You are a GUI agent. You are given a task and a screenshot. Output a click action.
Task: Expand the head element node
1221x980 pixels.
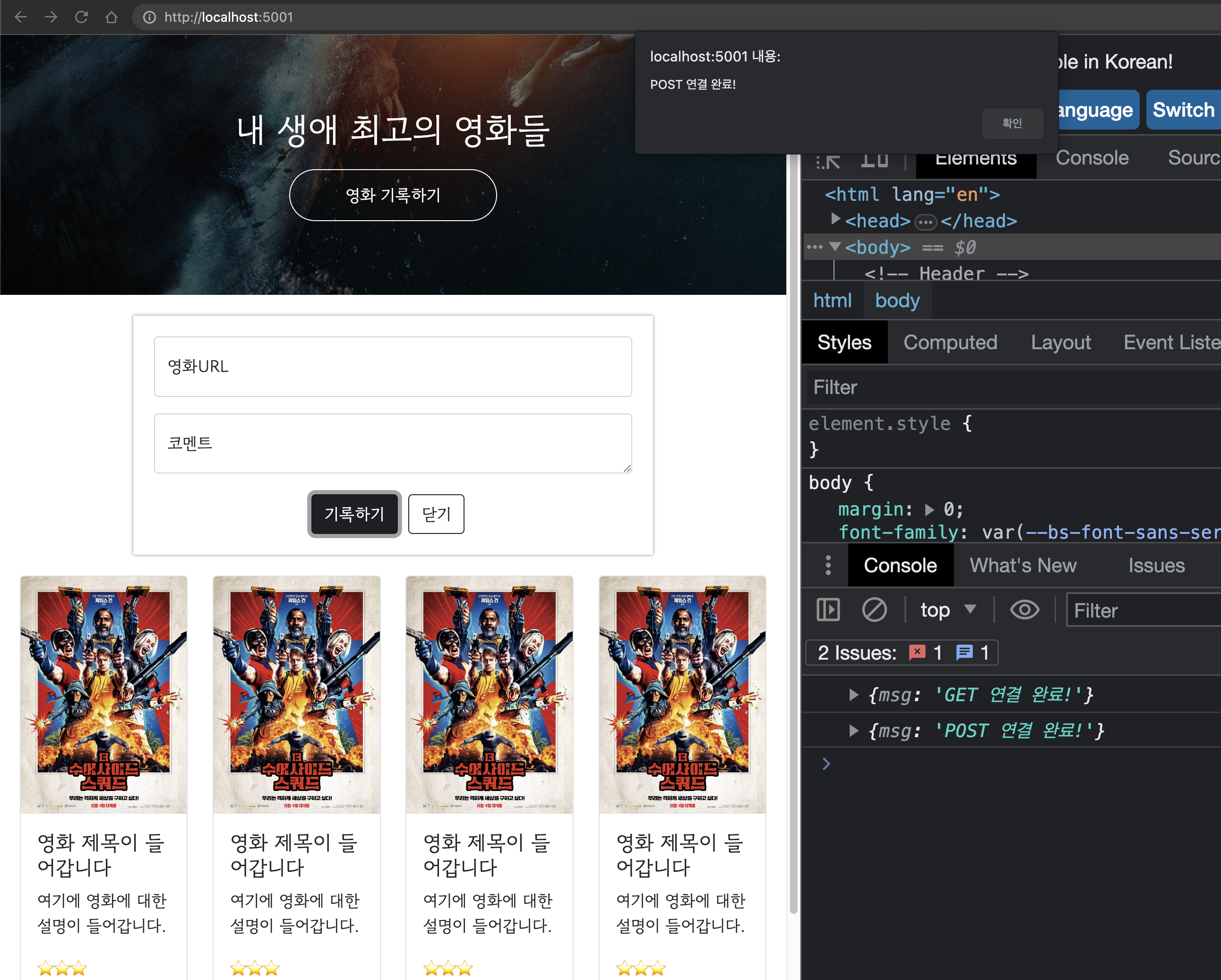pyautogui.click(x=835, y=220)
